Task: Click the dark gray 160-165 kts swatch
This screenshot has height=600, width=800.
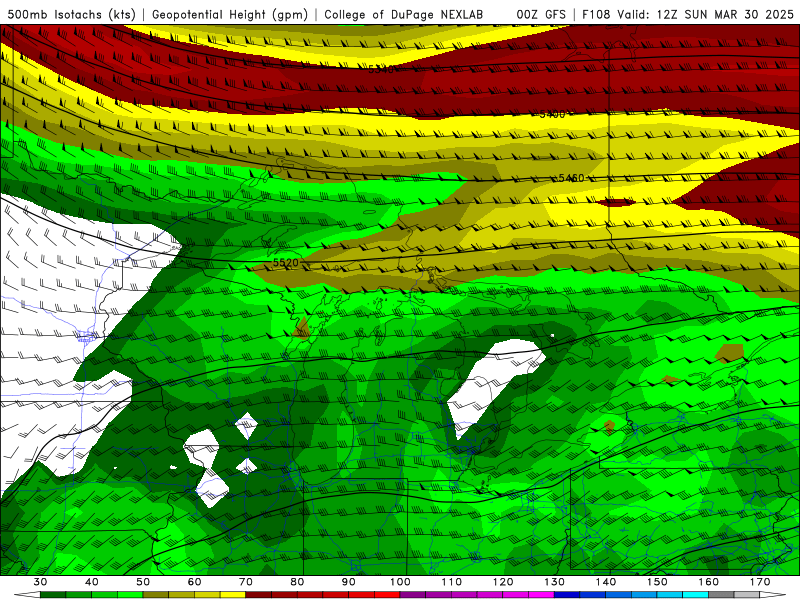Action: 721,595
